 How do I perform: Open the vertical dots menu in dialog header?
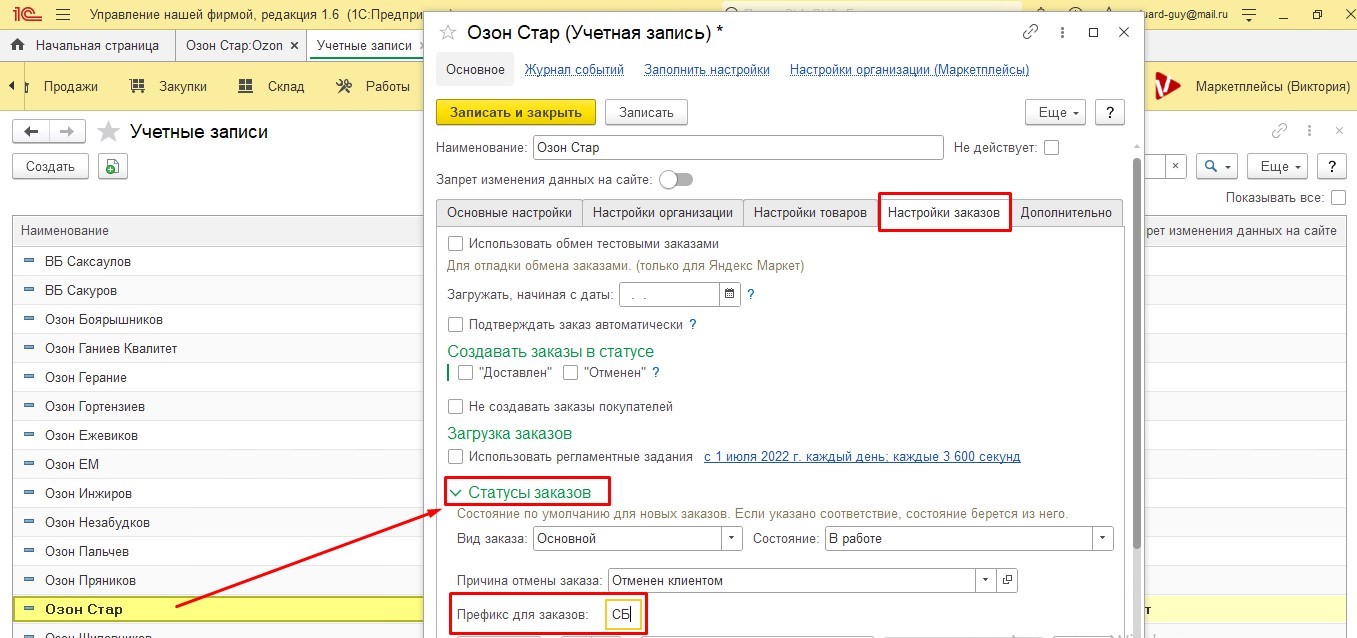tap(1062, 32)
